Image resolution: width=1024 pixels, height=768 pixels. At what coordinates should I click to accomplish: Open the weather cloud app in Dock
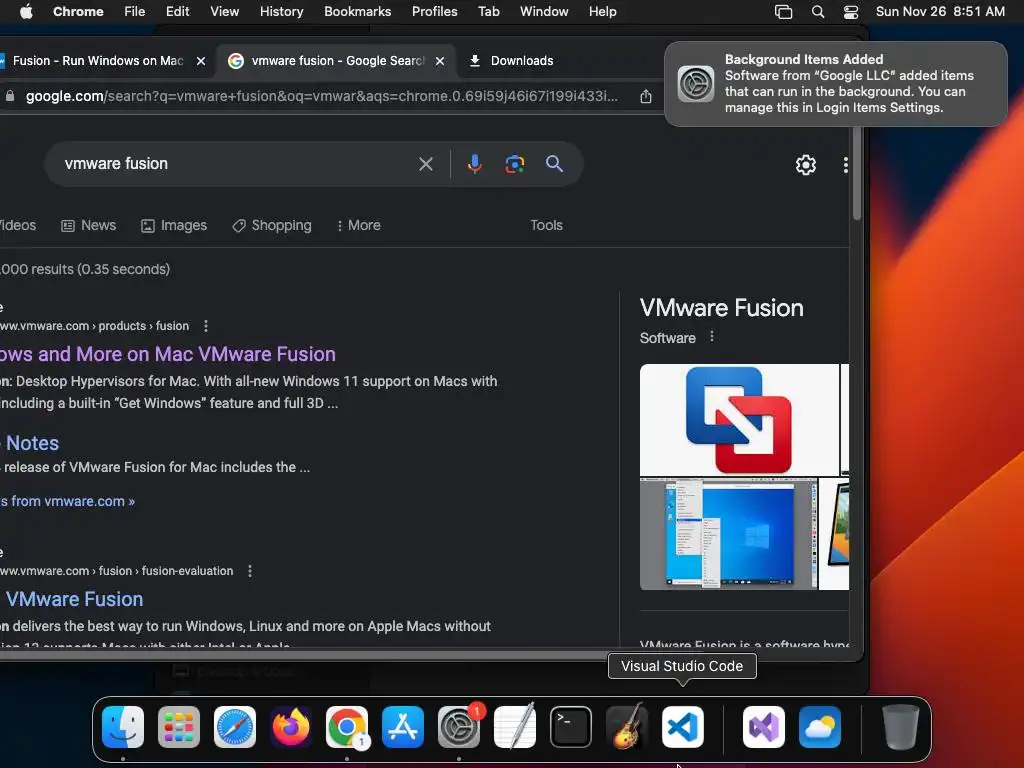click(x=820, y=727)
